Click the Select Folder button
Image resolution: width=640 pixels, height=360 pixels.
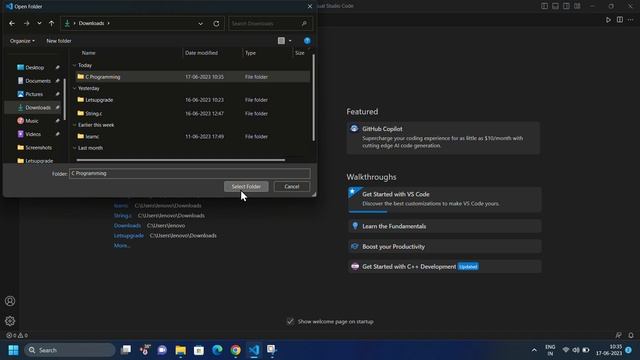click(x=246, y=187)
